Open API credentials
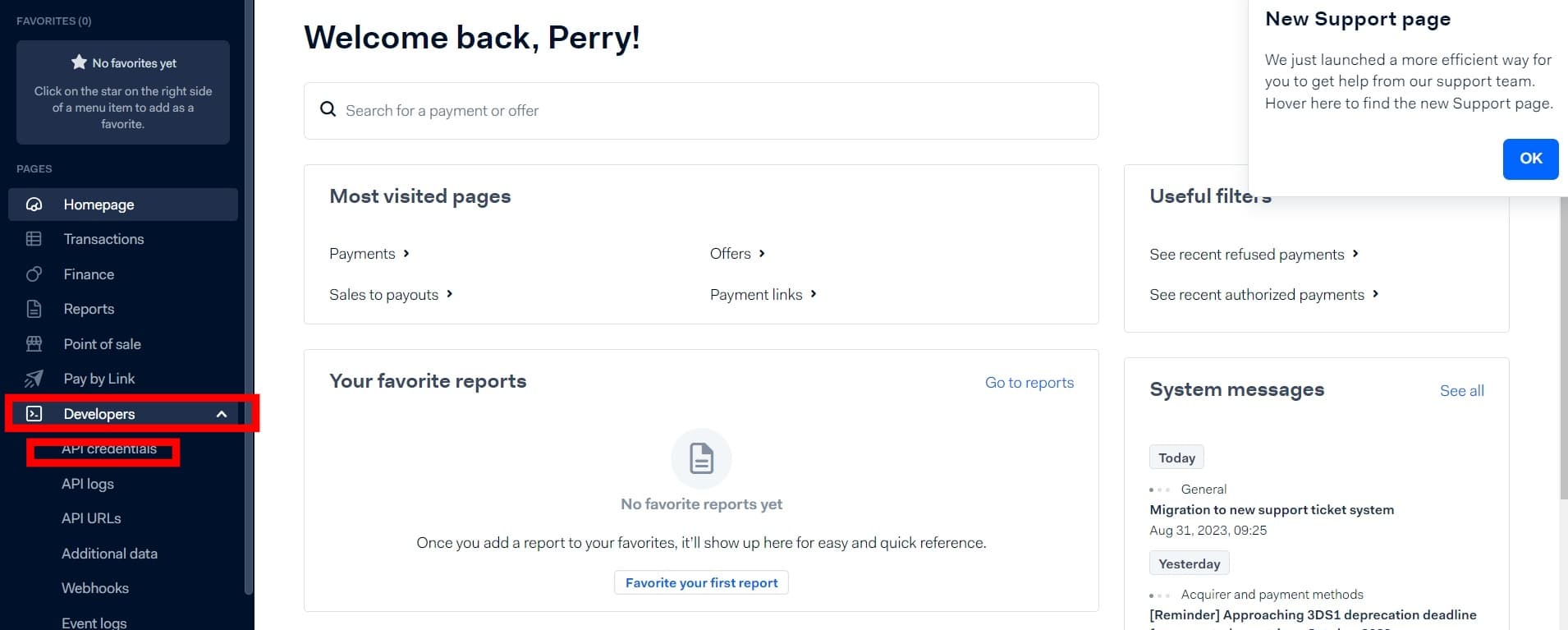 (x=109, y=448)
